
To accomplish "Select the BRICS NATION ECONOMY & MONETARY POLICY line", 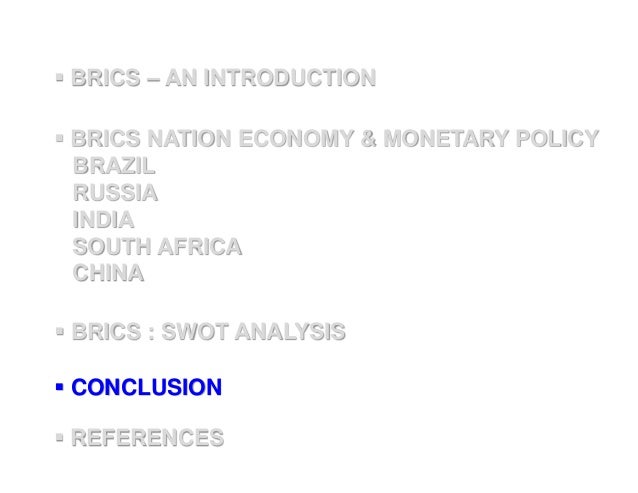I will click(x=335, y=138).
